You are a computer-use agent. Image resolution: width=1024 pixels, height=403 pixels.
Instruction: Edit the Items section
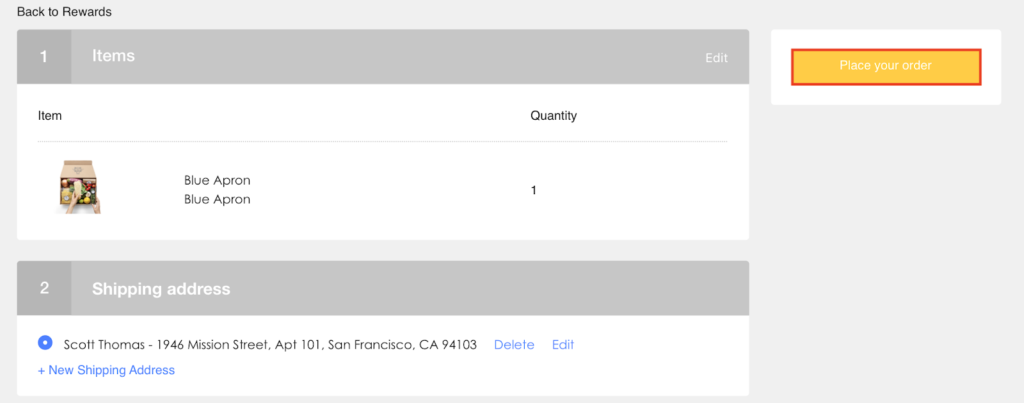click(716, 58)
